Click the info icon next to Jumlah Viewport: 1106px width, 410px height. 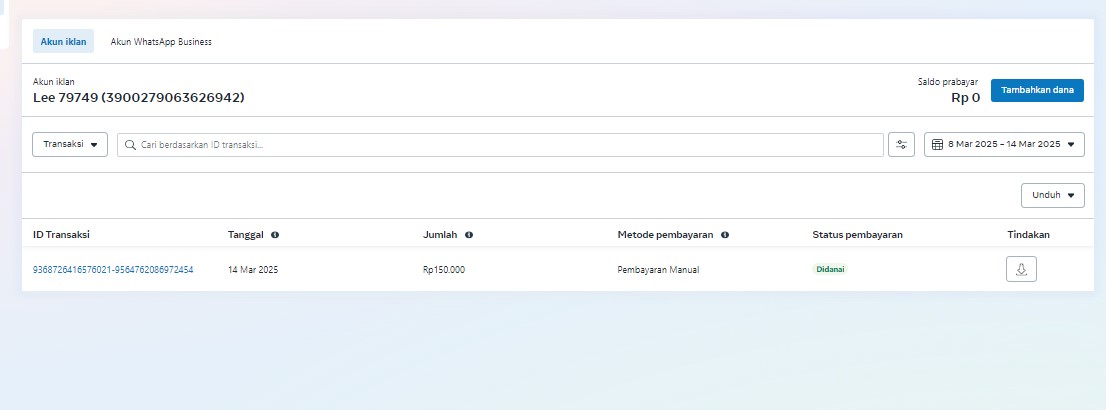468,235
